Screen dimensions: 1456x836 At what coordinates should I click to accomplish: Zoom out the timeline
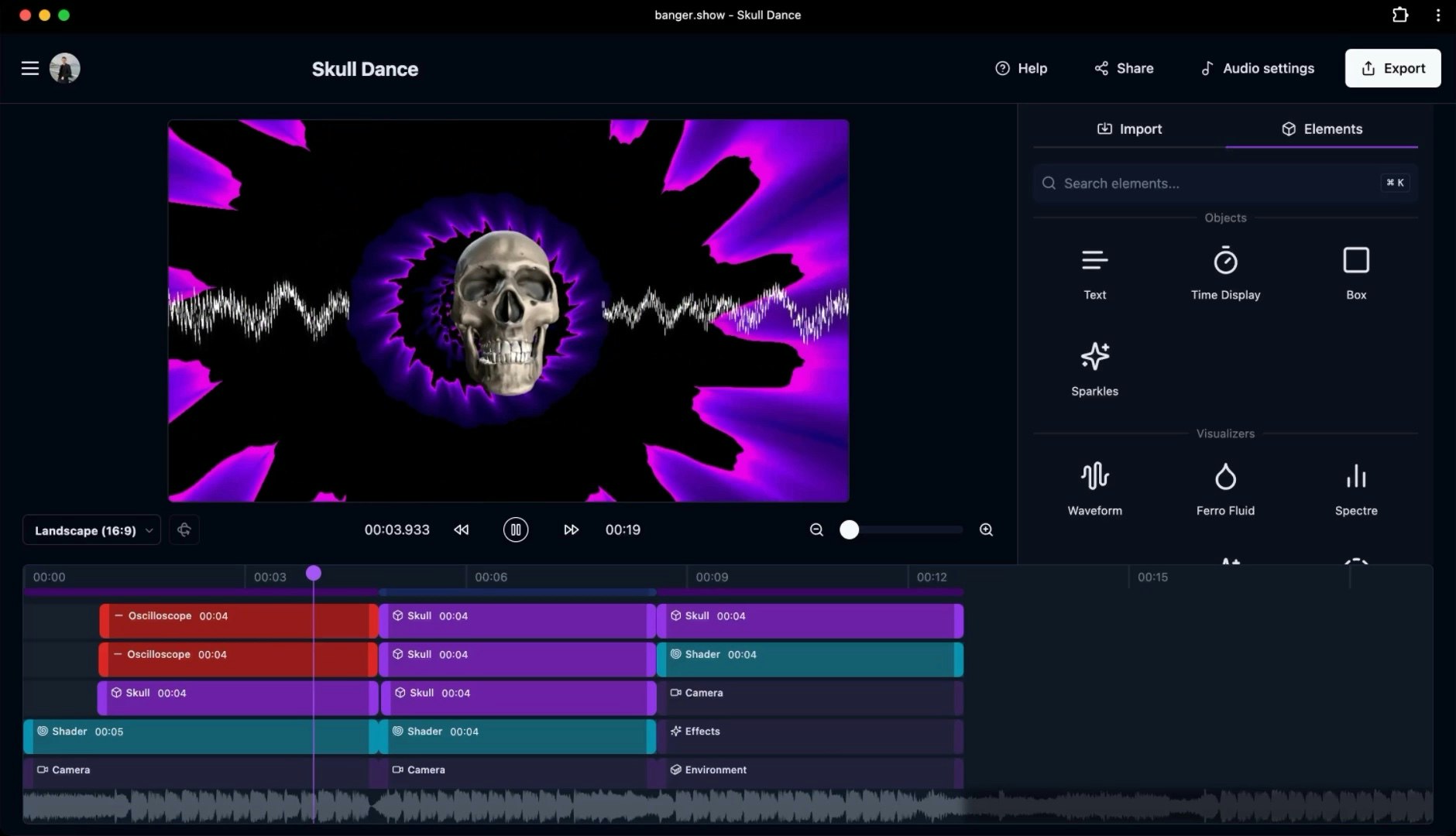816,530
